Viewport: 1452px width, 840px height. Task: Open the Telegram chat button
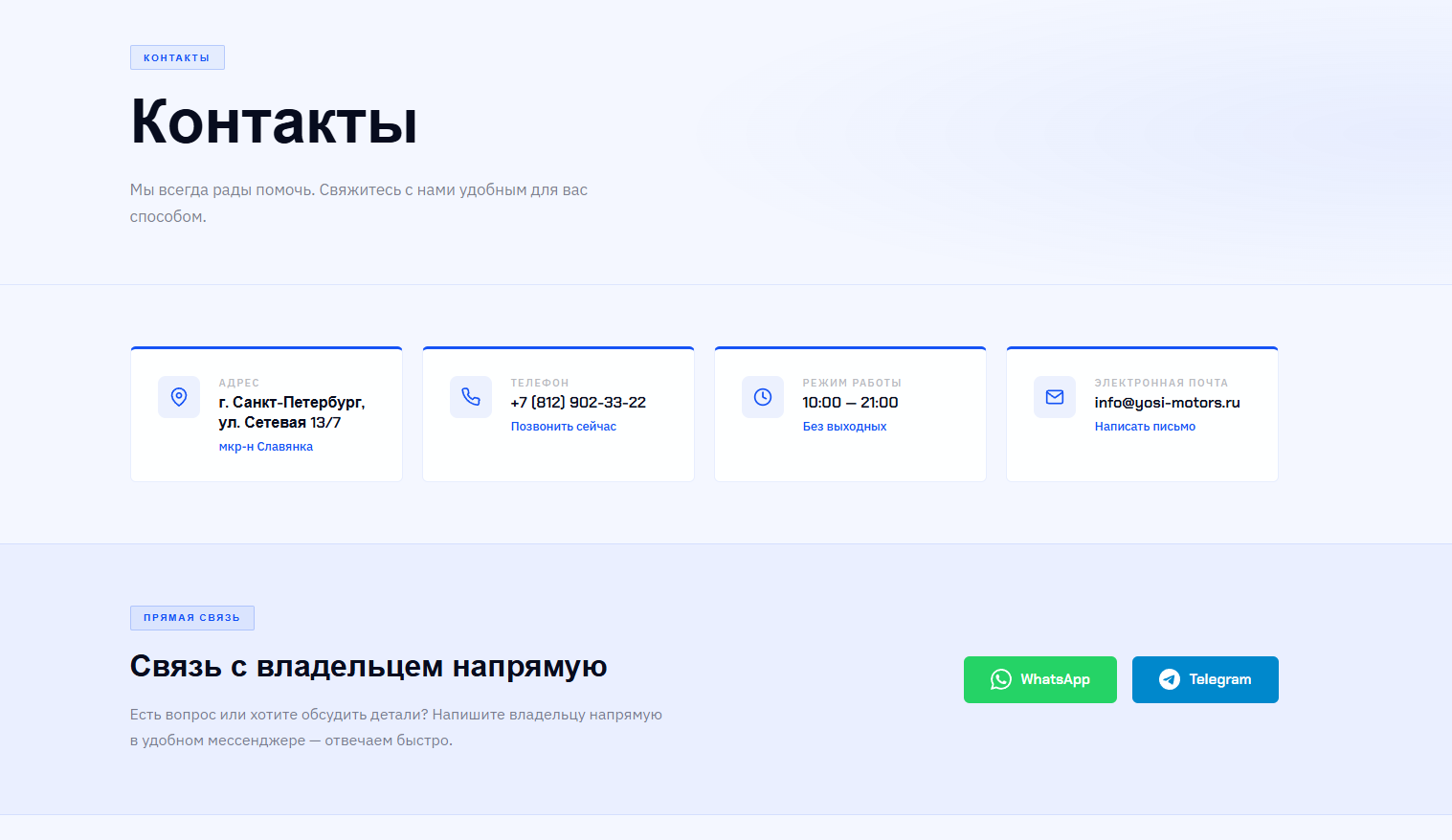(1205, 679)
